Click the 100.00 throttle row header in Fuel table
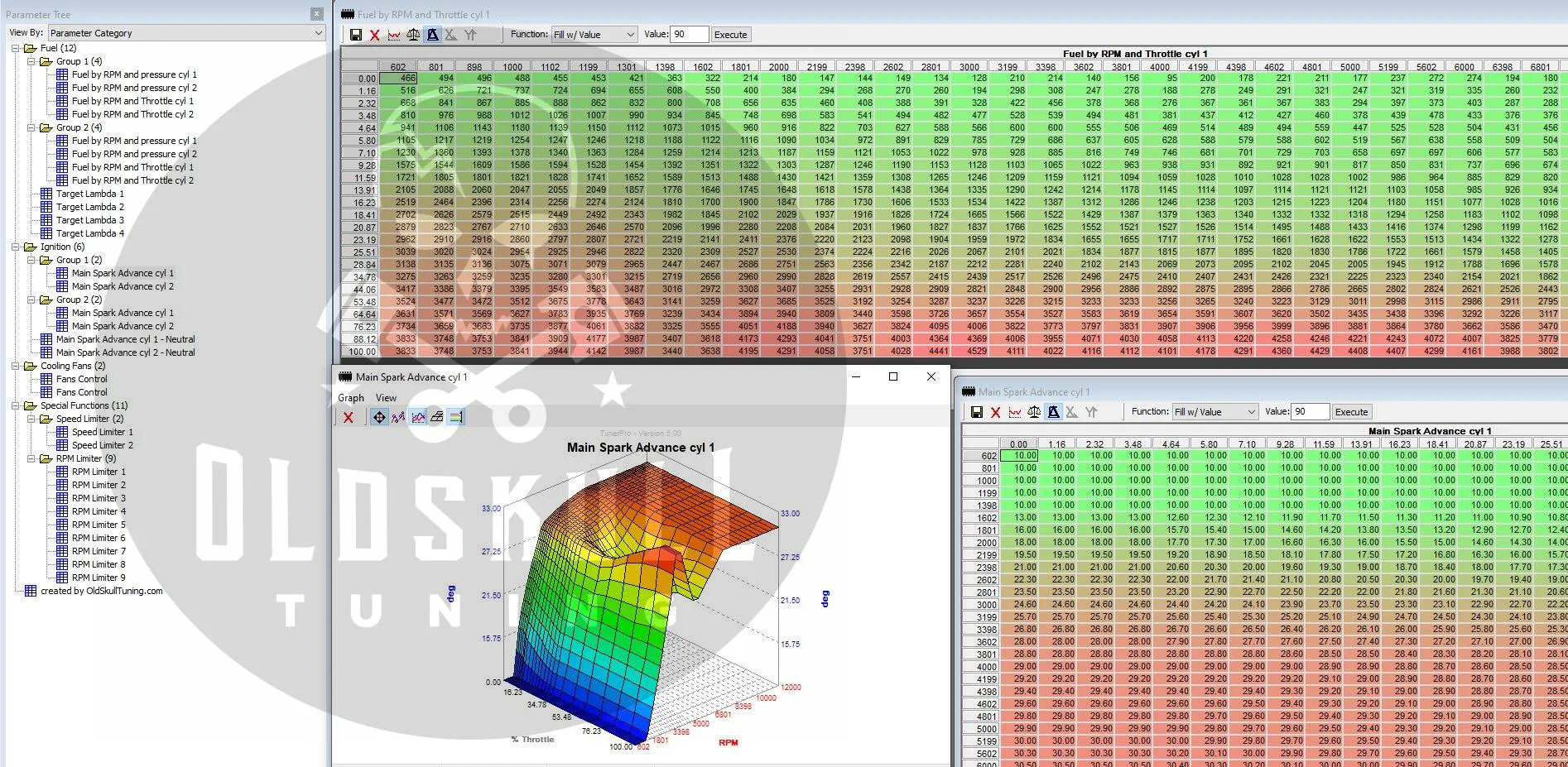The height and width of the screenshot is (767, 1568). pyautogui.click(x=360, y=352)
